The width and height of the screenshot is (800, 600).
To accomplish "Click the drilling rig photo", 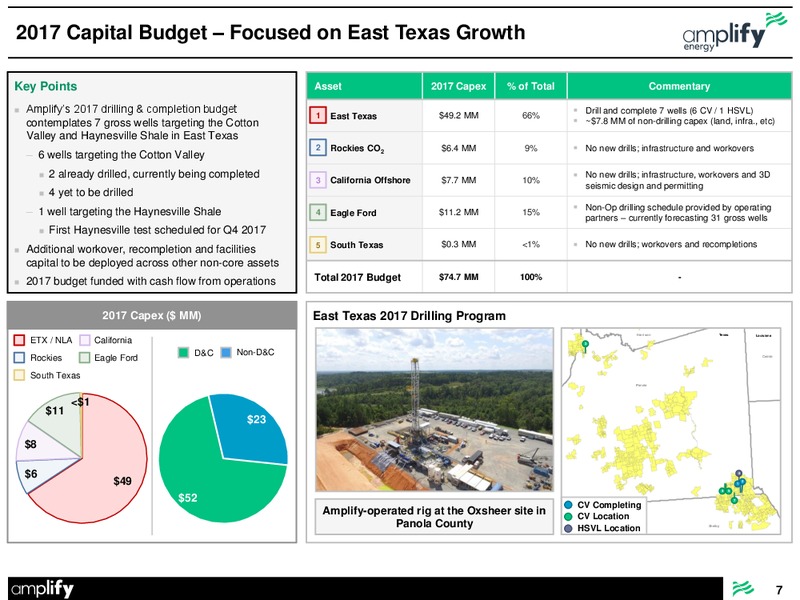I will point(434,410).
